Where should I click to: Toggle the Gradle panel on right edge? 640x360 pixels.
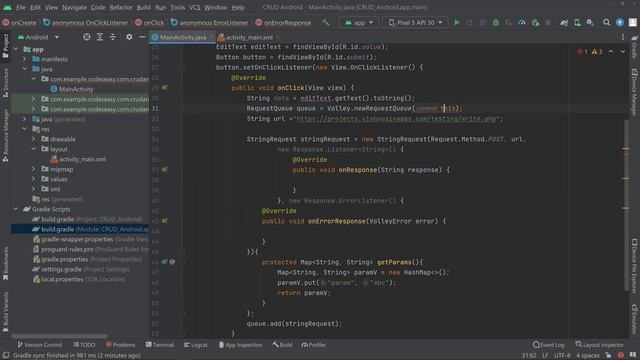click(x=635, y=47)
